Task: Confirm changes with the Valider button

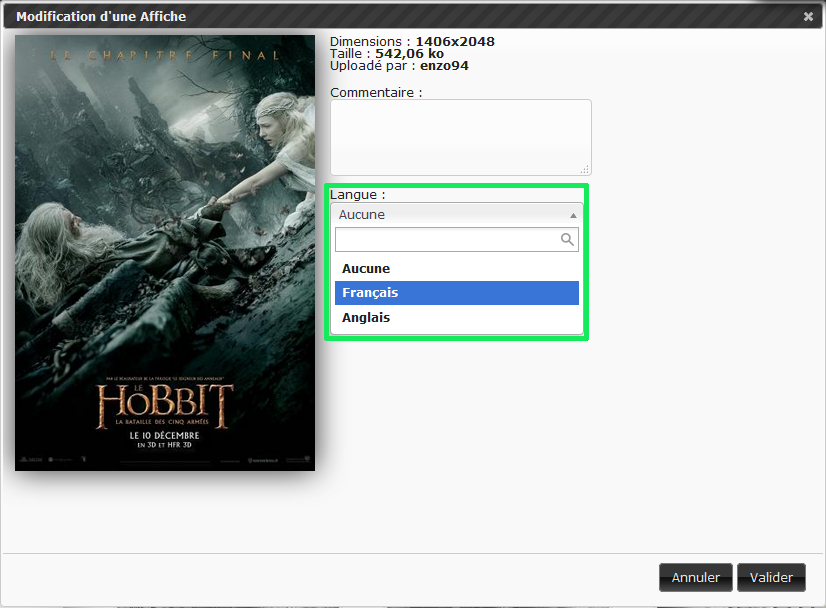Action: point(771,577)
